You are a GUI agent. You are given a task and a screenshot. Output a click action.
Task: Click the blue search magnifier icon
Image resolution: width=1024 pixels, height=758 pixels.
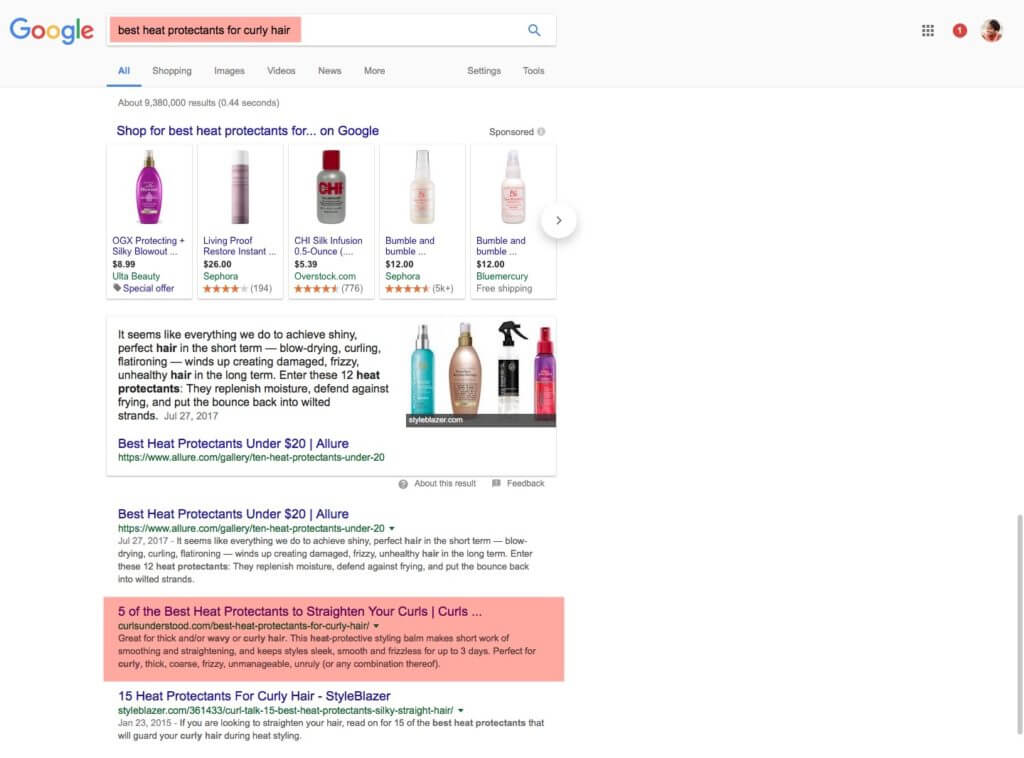(x=534, y=30)
